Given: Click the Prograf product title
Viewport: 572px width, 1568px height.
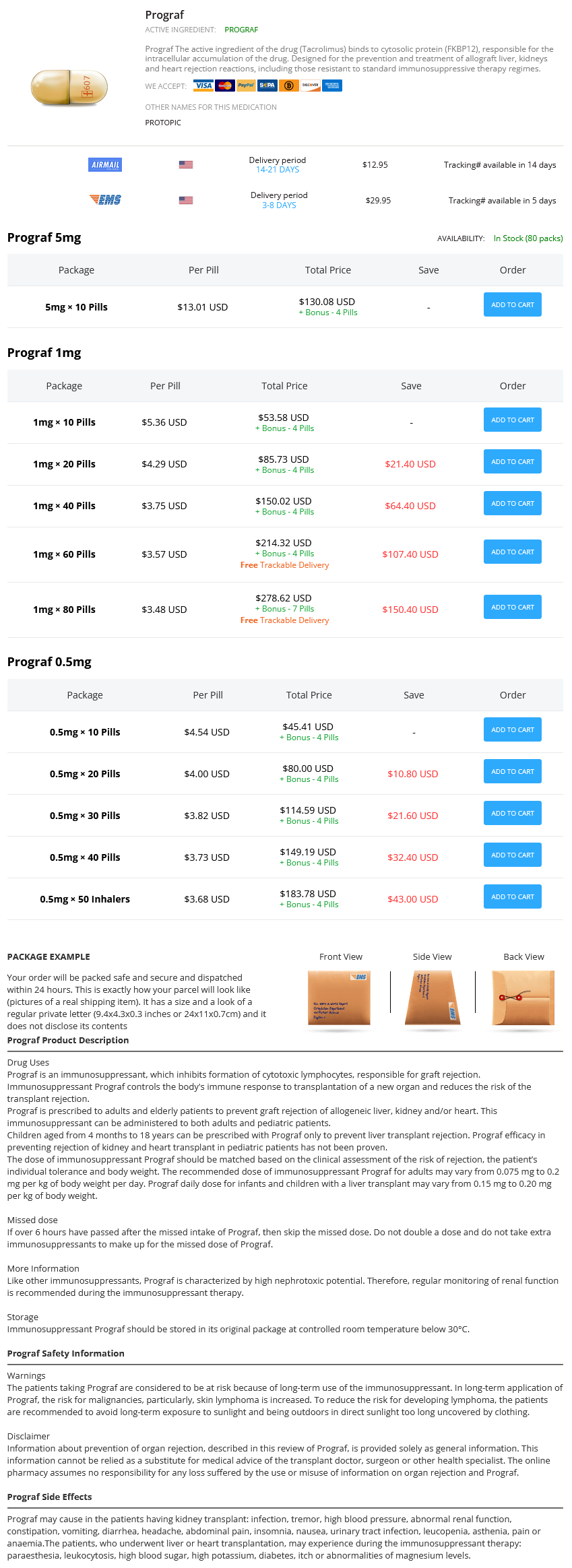Looking at the screenshot, I should pyautogui.click(x=164, y=15).
